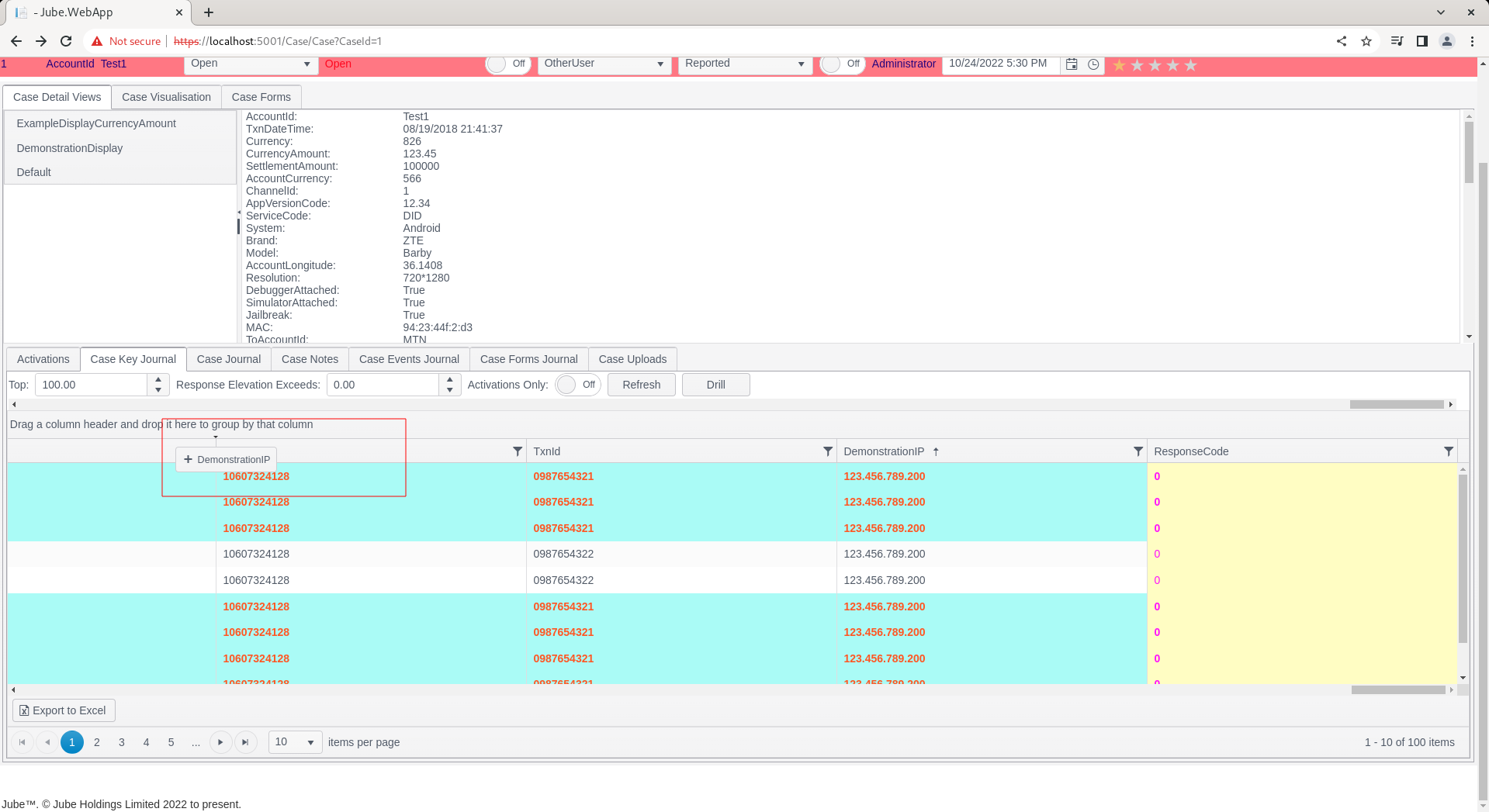The image size is (1489, 812).
Task: Go to the next grid page
Action: 220,742
